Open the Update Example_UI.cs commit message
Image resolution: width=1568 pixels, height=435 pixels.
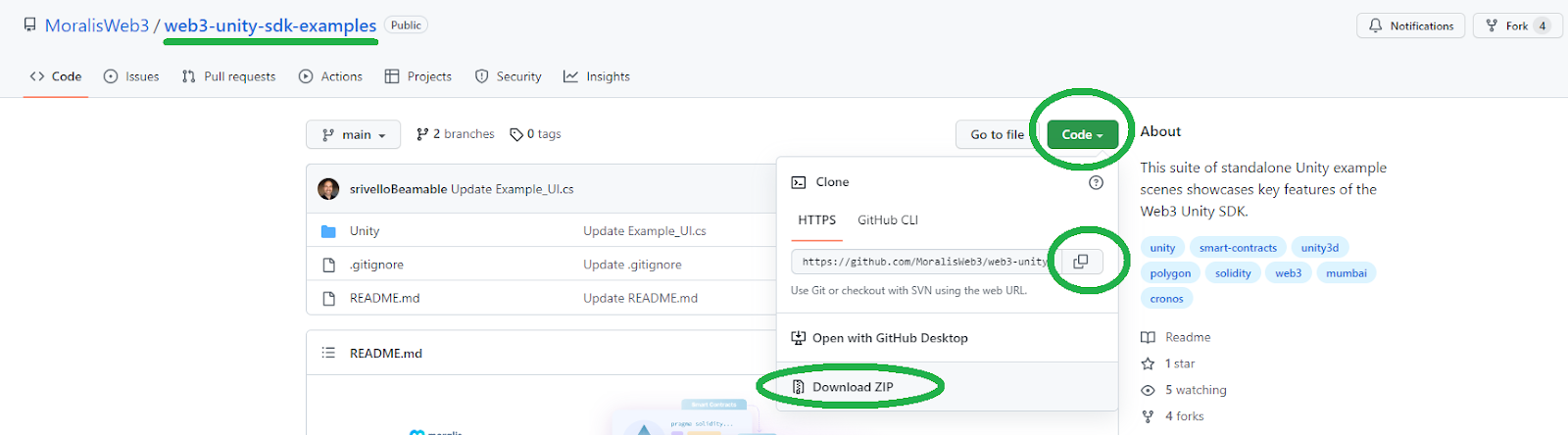point(512,189)
